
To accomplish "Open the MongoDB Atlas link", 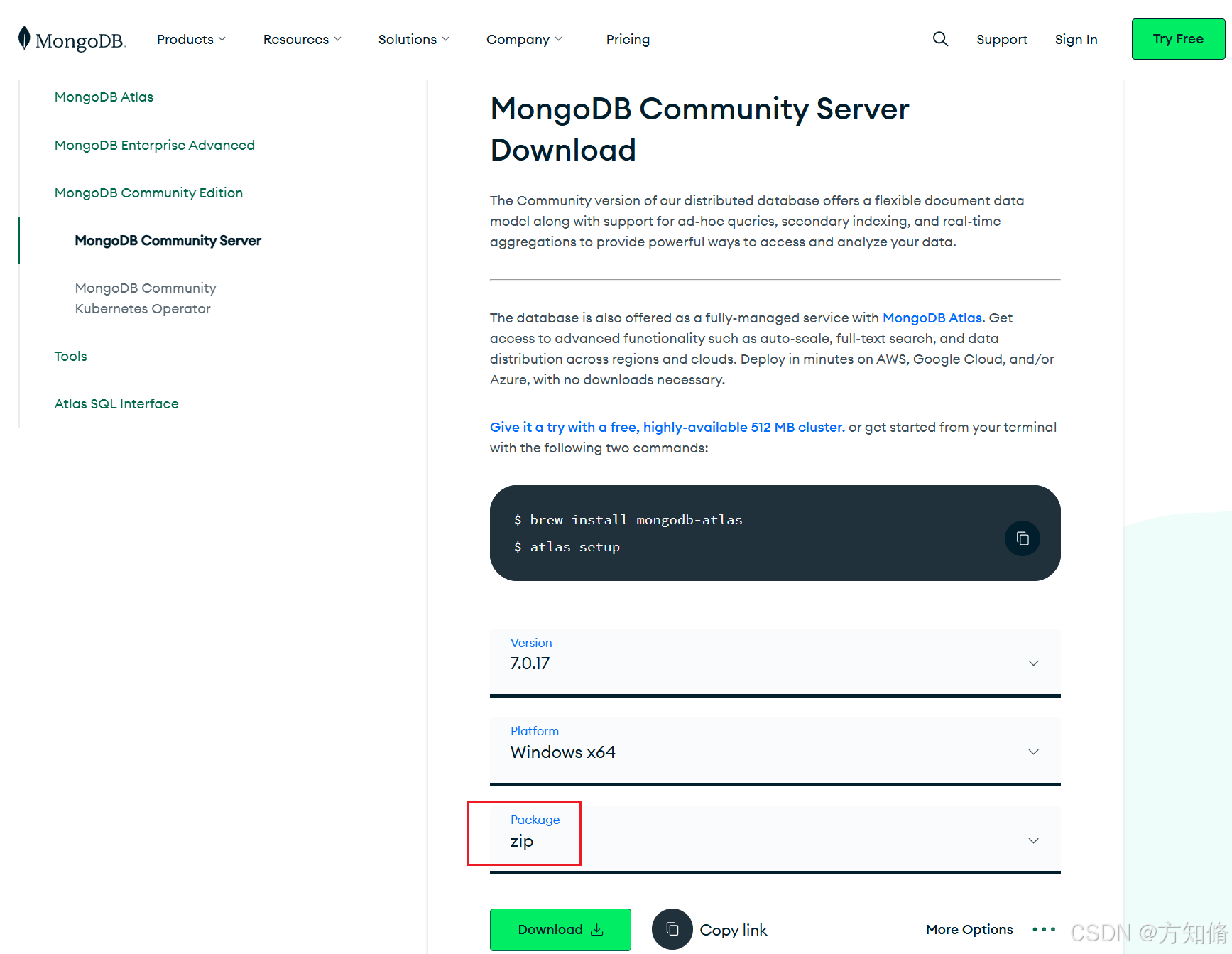I will coord(932,318).
